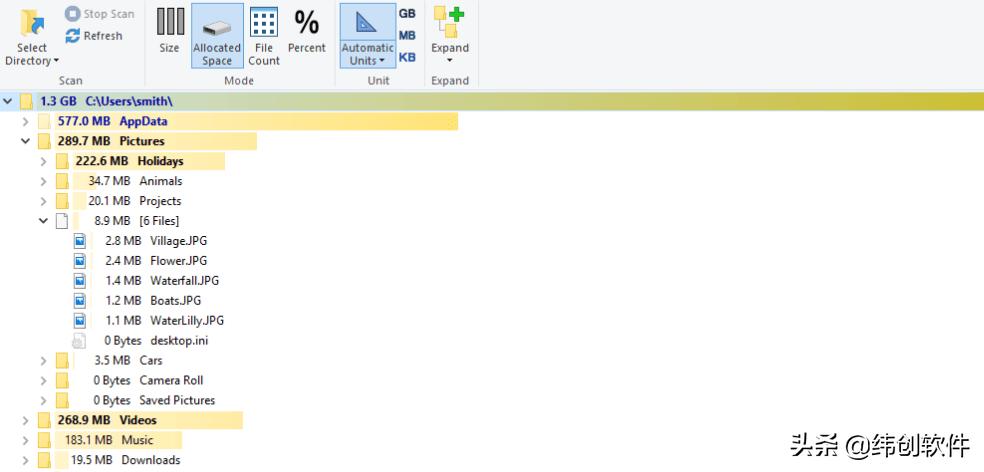The image size is (984, 472).
Task: Click the Music folder icon
Action: [44, 441]
